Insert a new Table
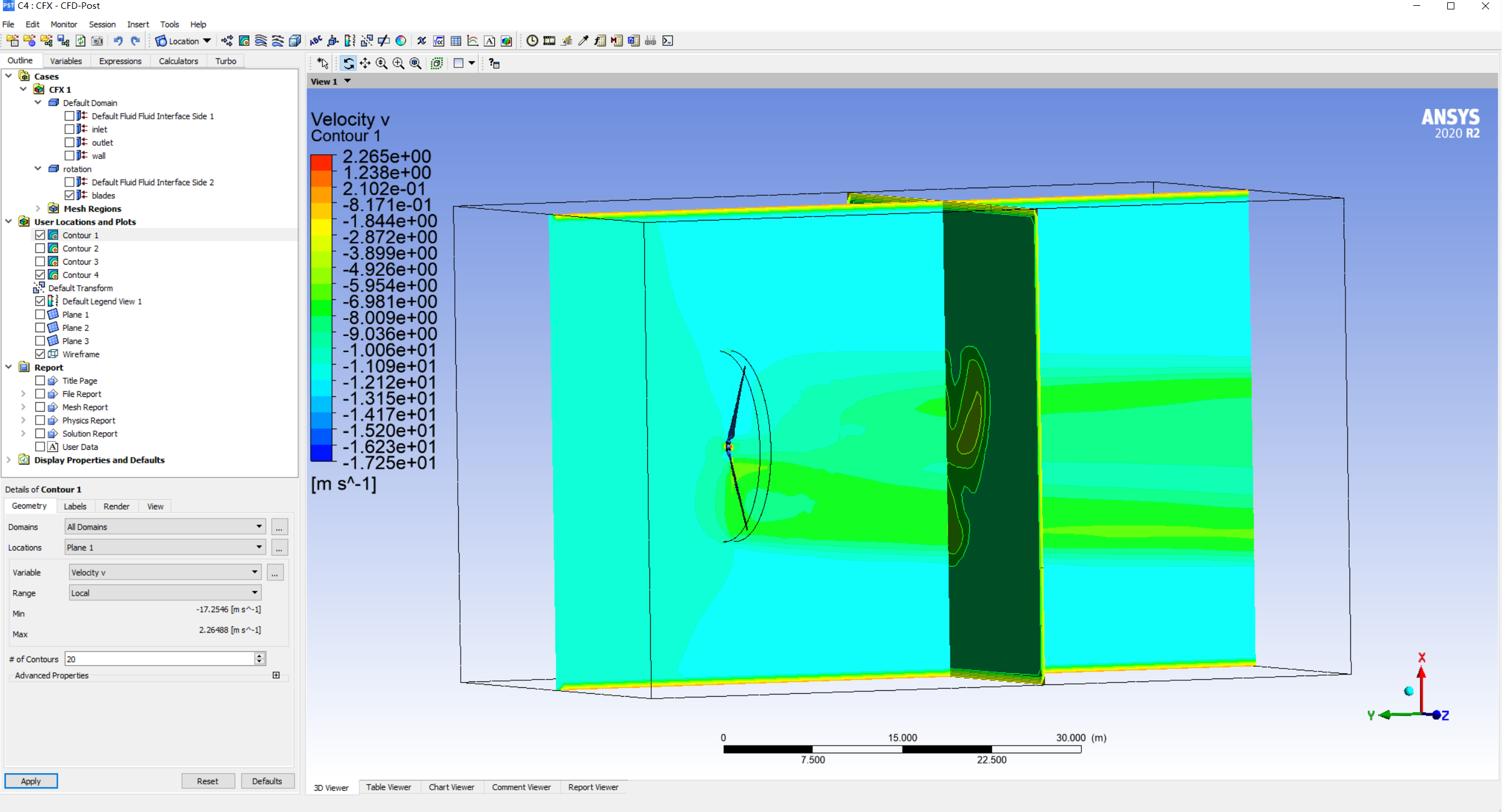Viewport: 1502px width, 812px height. pos(456,41)
